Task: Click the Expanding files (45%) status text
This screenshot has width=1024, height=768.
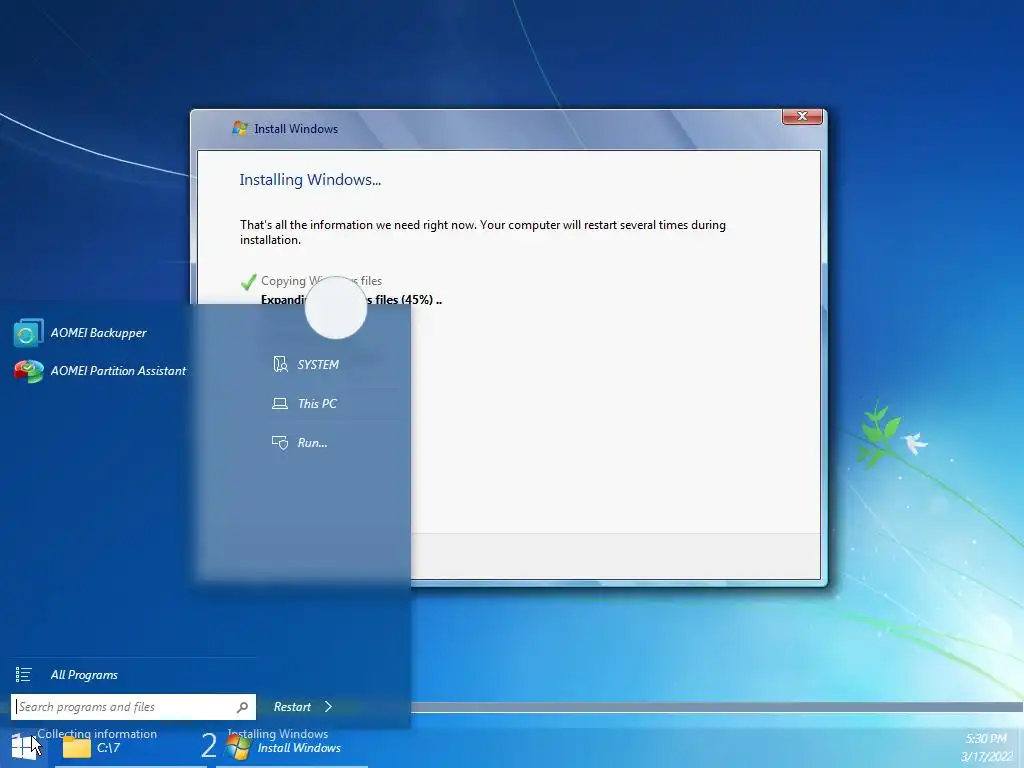Action: 351,300
